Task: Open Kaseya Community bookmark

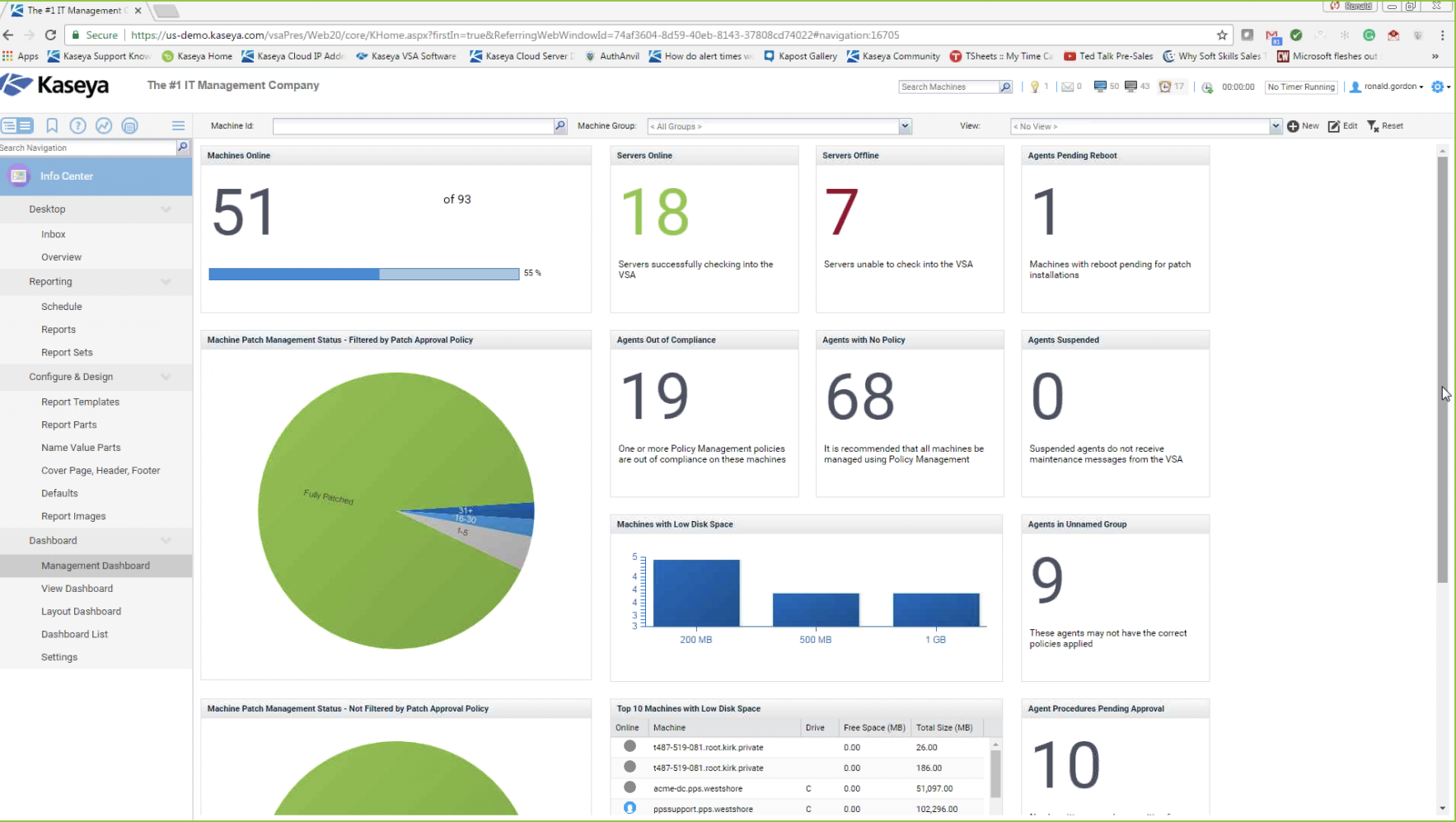Action: 893,56
